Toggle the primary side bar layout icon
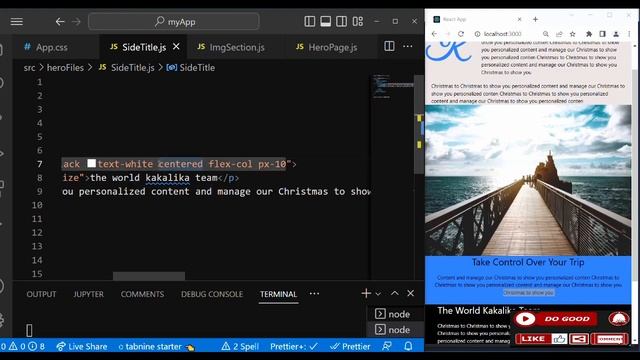The width and height of the screenshot is (640, 360). pyautogui.click(x=310, y=21)
